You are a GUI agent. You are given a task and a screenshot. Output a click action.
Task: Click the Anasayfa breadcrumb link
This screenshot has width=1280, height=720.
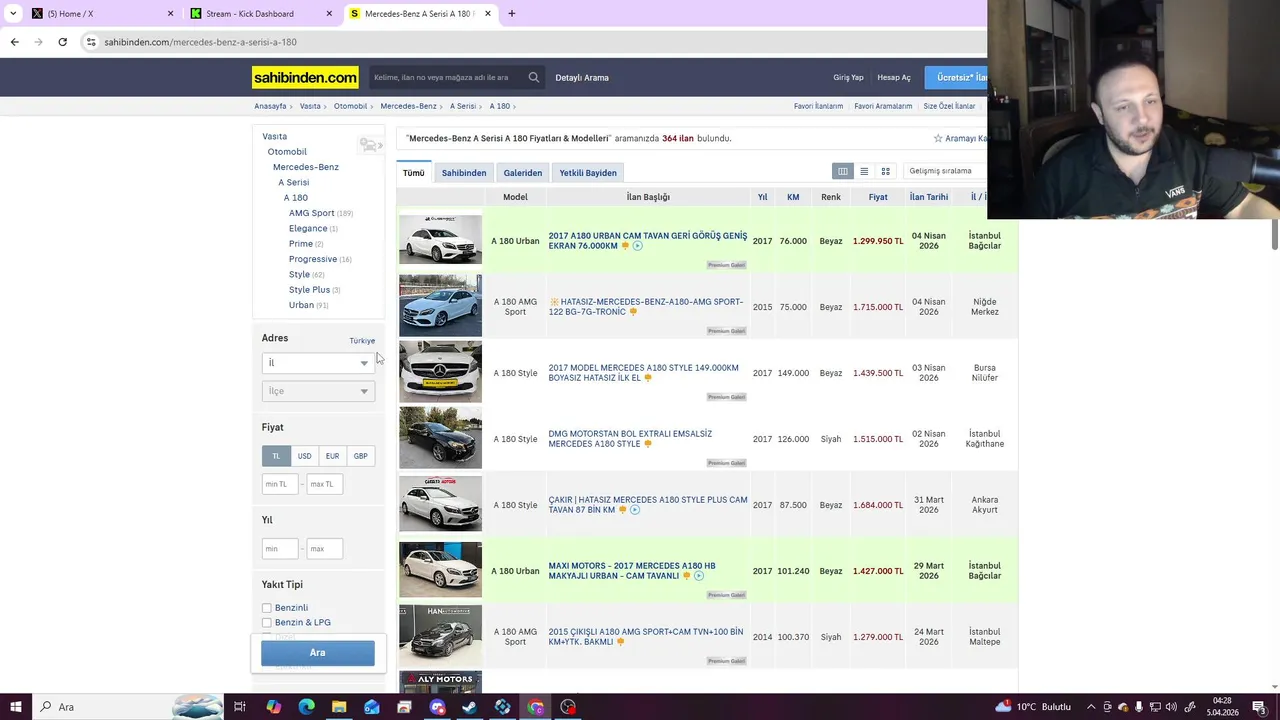pyautogui.click(x=270, y=106)
